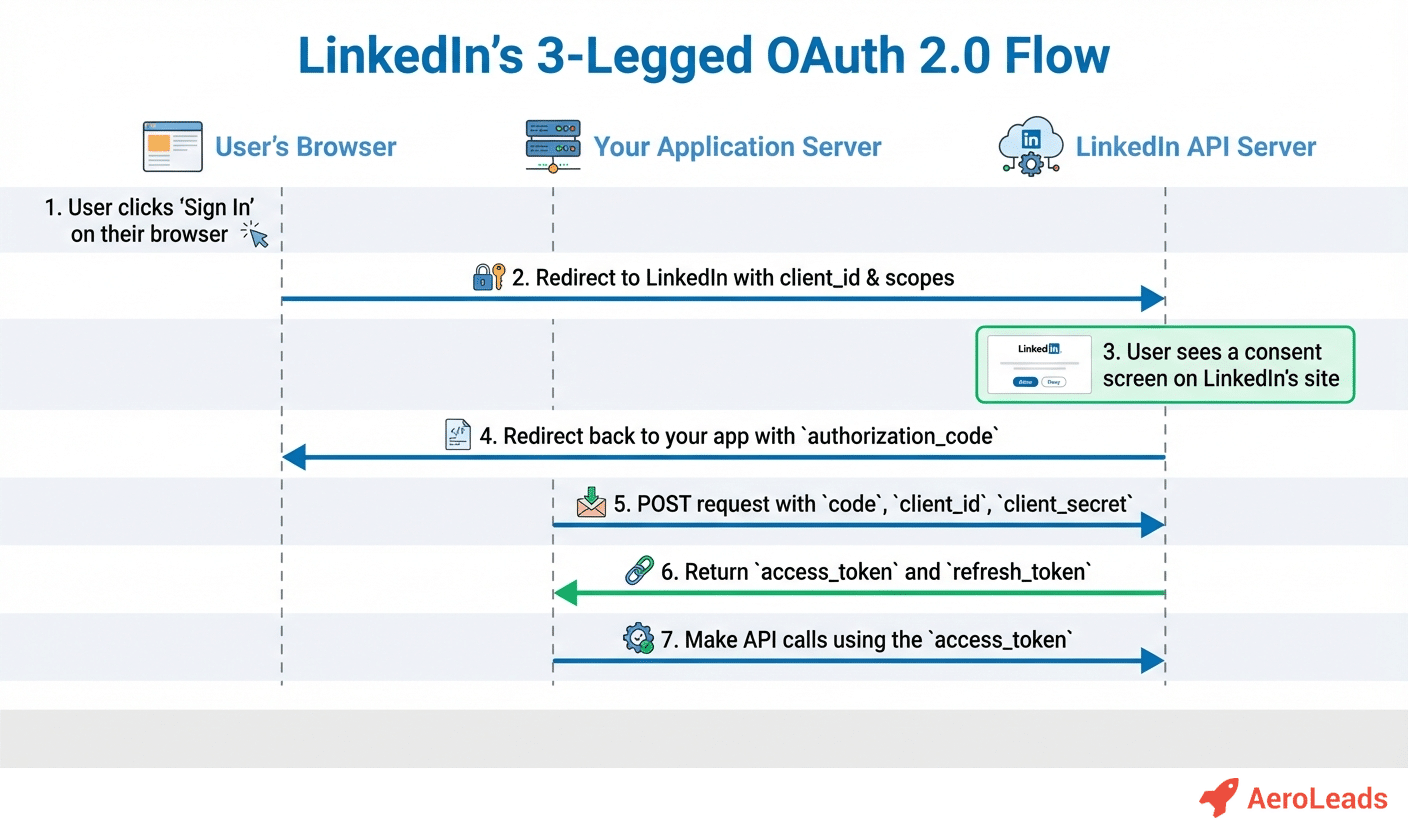
Task: Click the LinkedIn's 3-Legged OAuth 2.0 Flow title
Action: coord(704,55)
